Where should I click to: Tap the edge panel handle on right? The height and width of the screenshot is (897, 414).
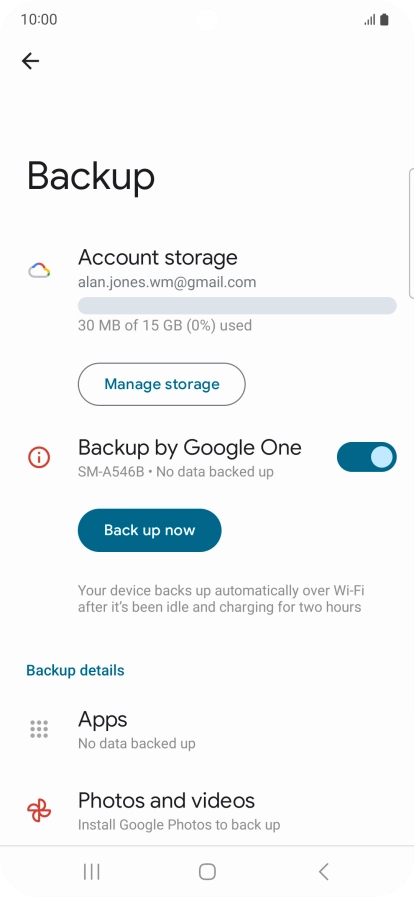(411, 233)
